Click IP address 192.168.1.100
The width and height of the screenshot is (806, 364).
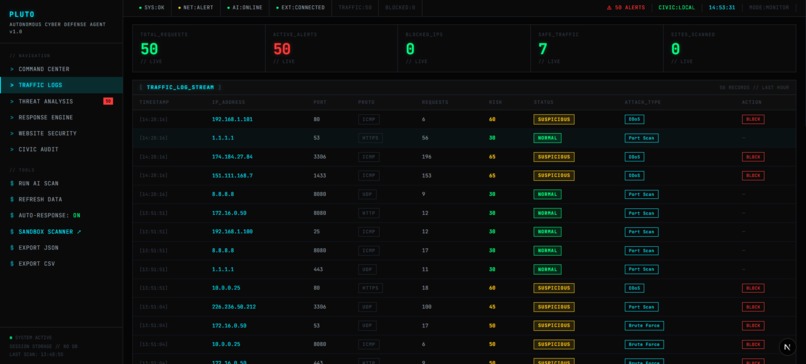[x=232, y=232]
